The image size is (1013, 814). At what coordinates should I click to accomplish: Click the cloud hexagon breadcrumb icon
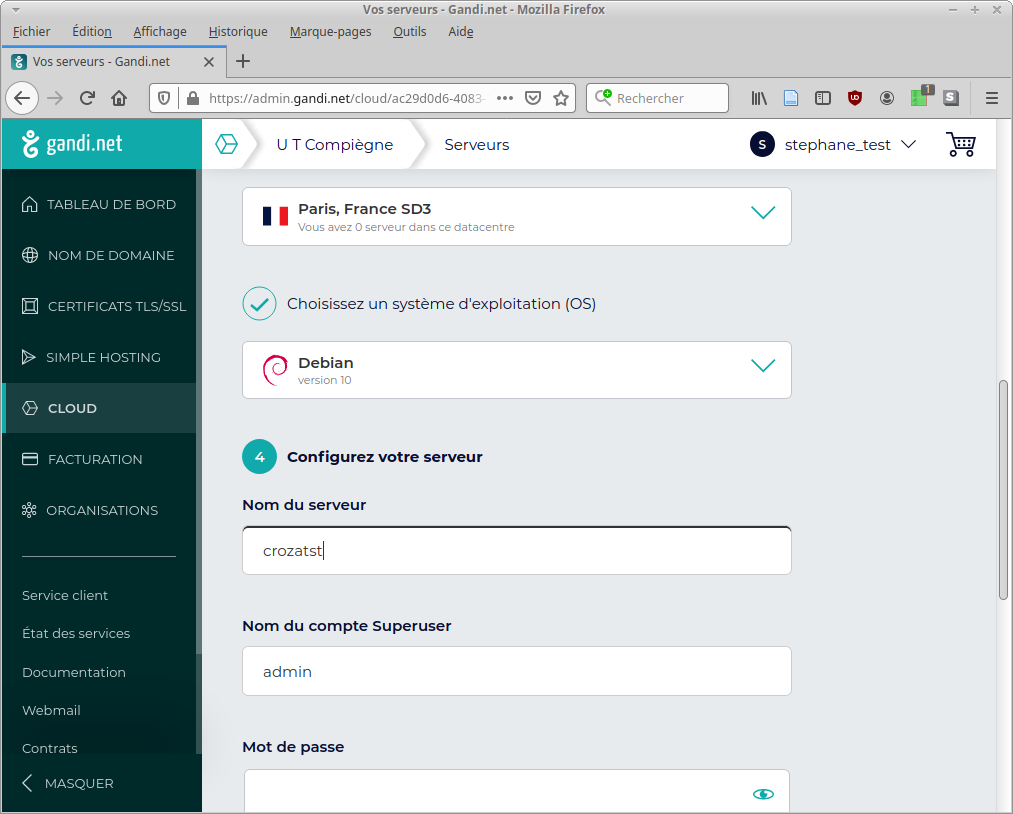(227, 145)
